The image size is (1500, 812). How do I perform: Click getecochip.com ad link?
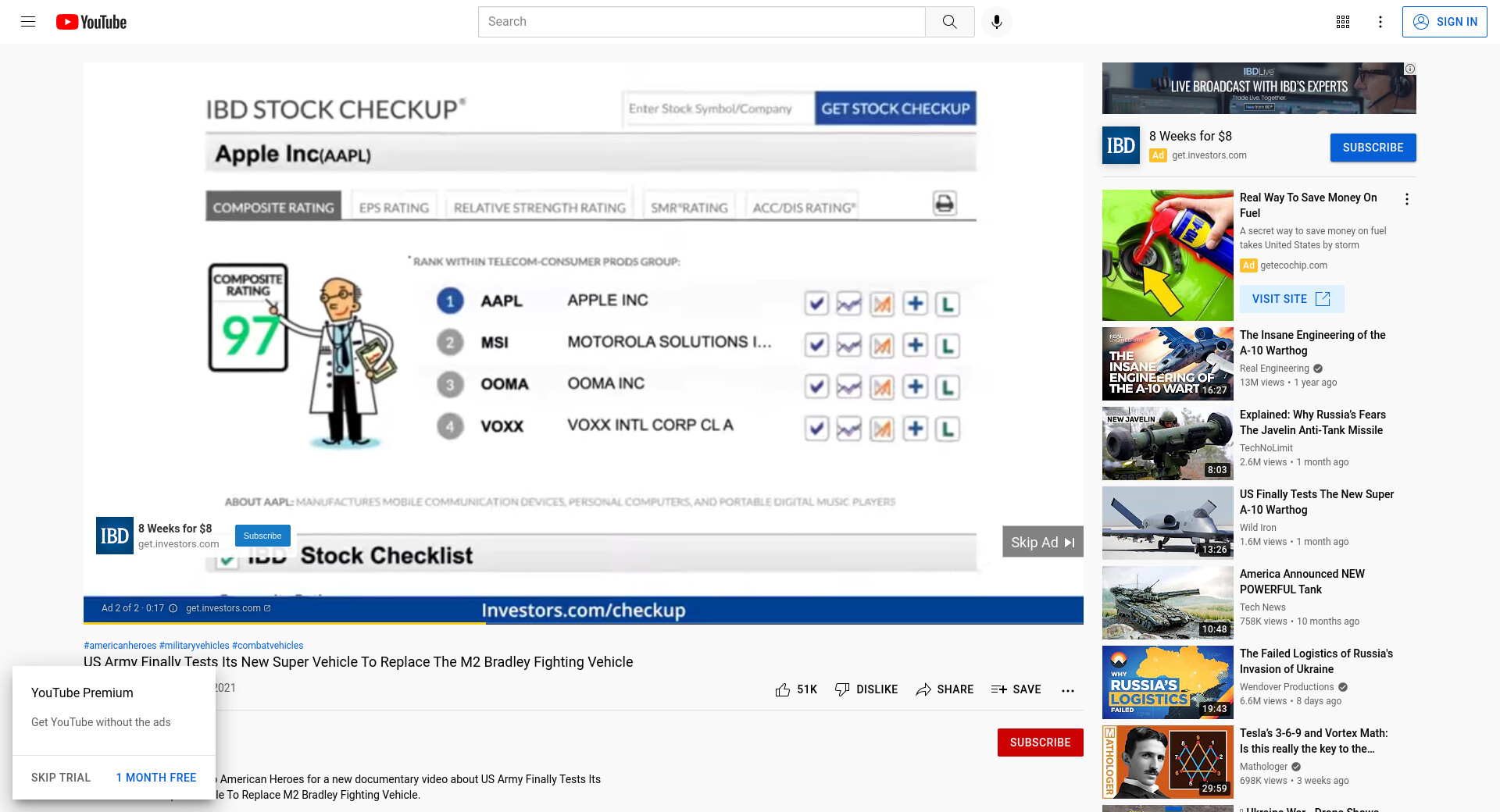[1294, 265]
